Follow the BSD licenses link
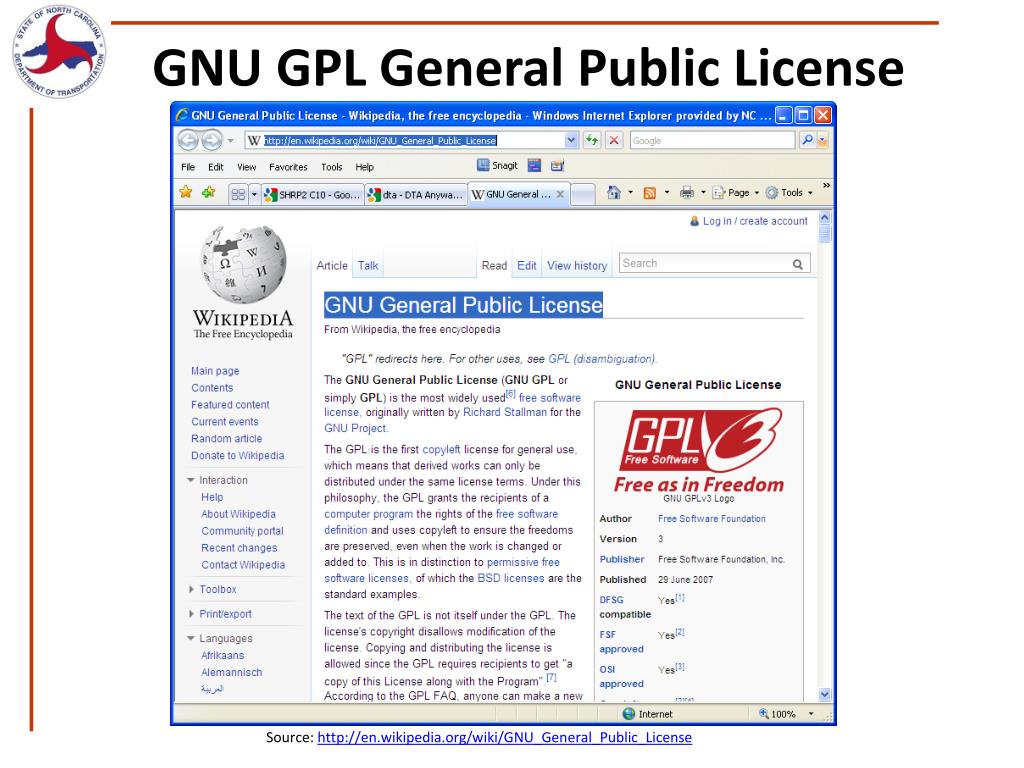This screenshot has width=1024, height=768. pos(511,578)
